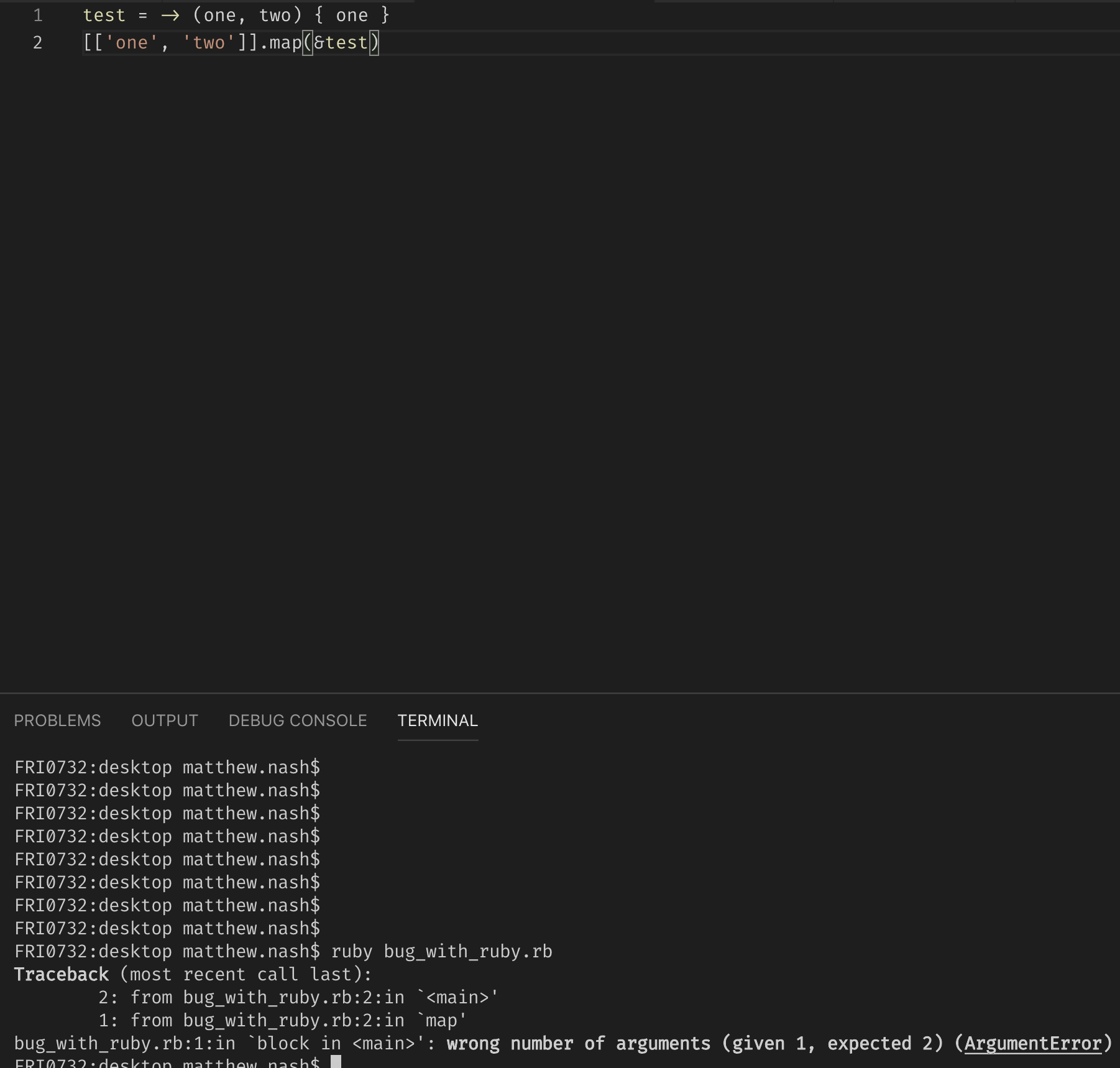Click the 'two' string literal on line 2
Screen dimensions: 1120x1068
tap(209, 43)
